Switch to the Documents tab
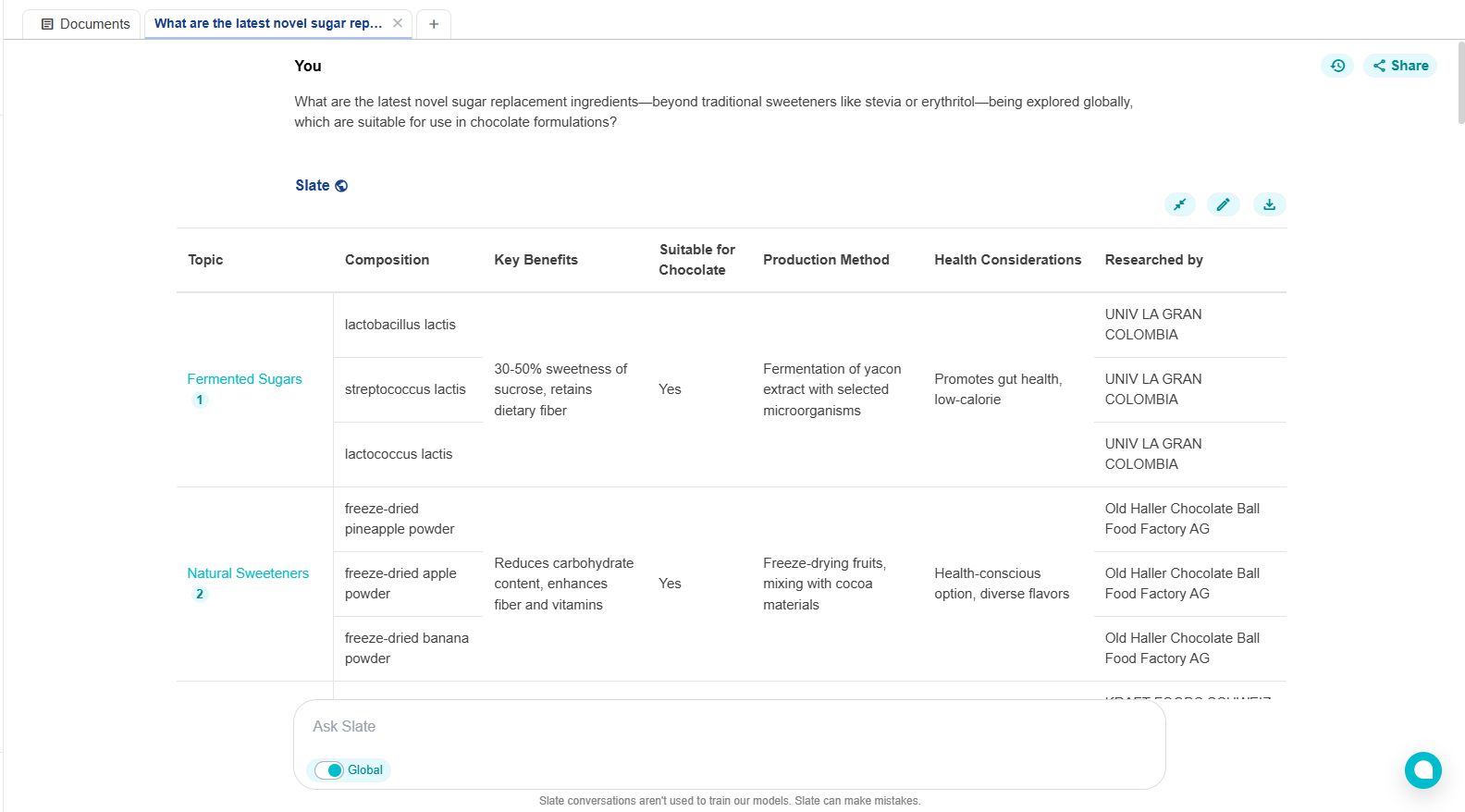The image size is (1465, 812). (x=85, y=24)
